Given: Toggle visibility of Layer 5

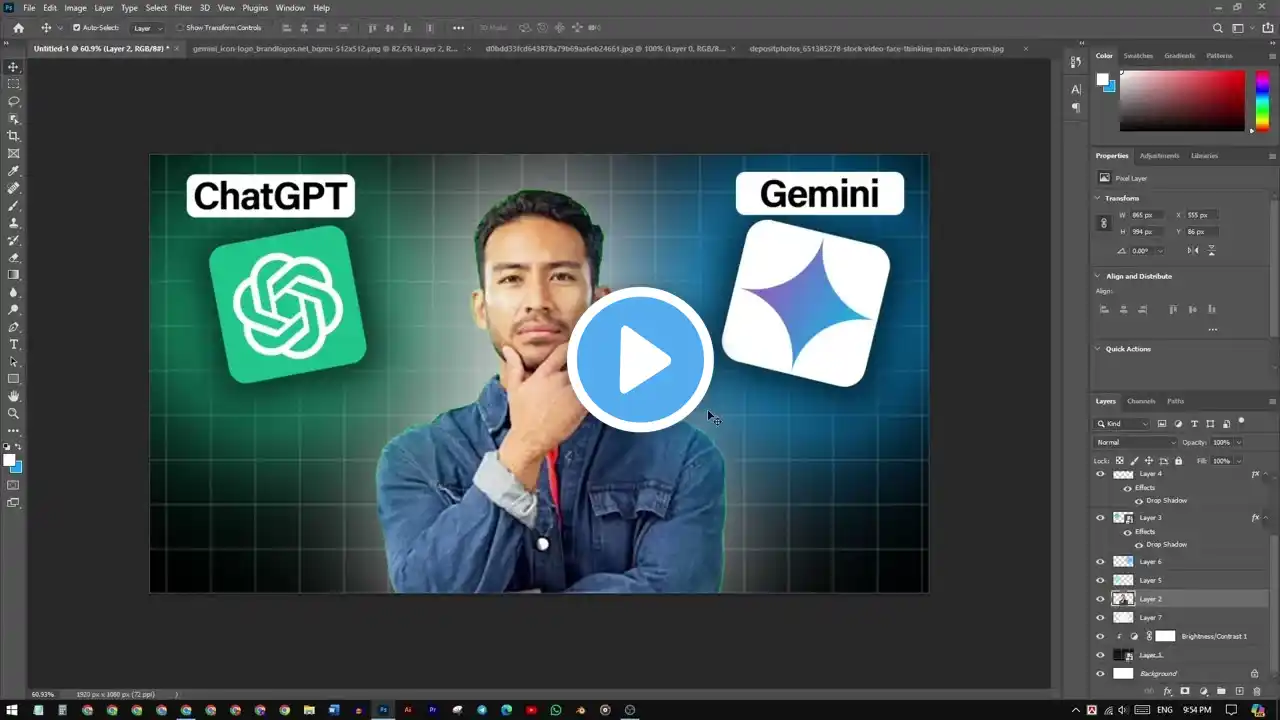Looking at the screenshot, I should tap(1101, 580).
